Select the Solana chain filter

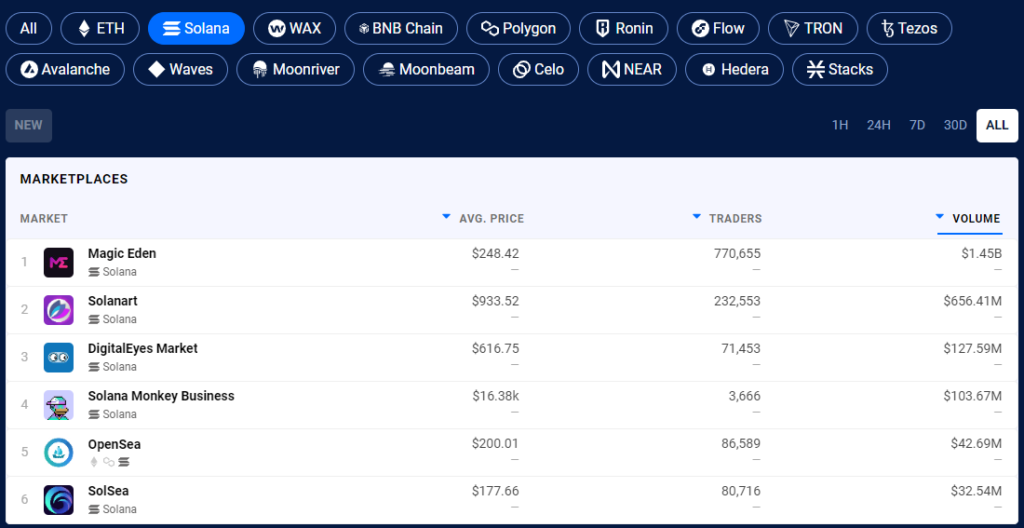tap(197, 29)
